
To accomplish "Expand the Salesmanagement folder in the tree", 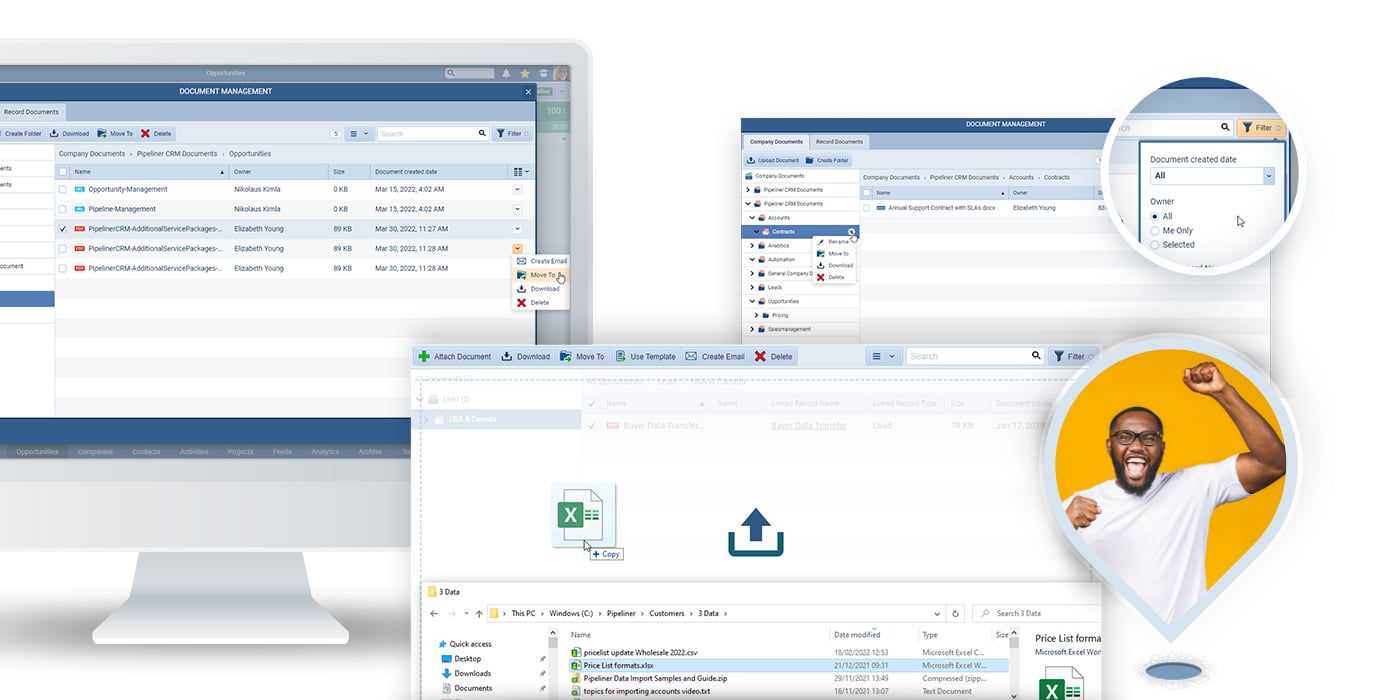I will tap(752, 328).
